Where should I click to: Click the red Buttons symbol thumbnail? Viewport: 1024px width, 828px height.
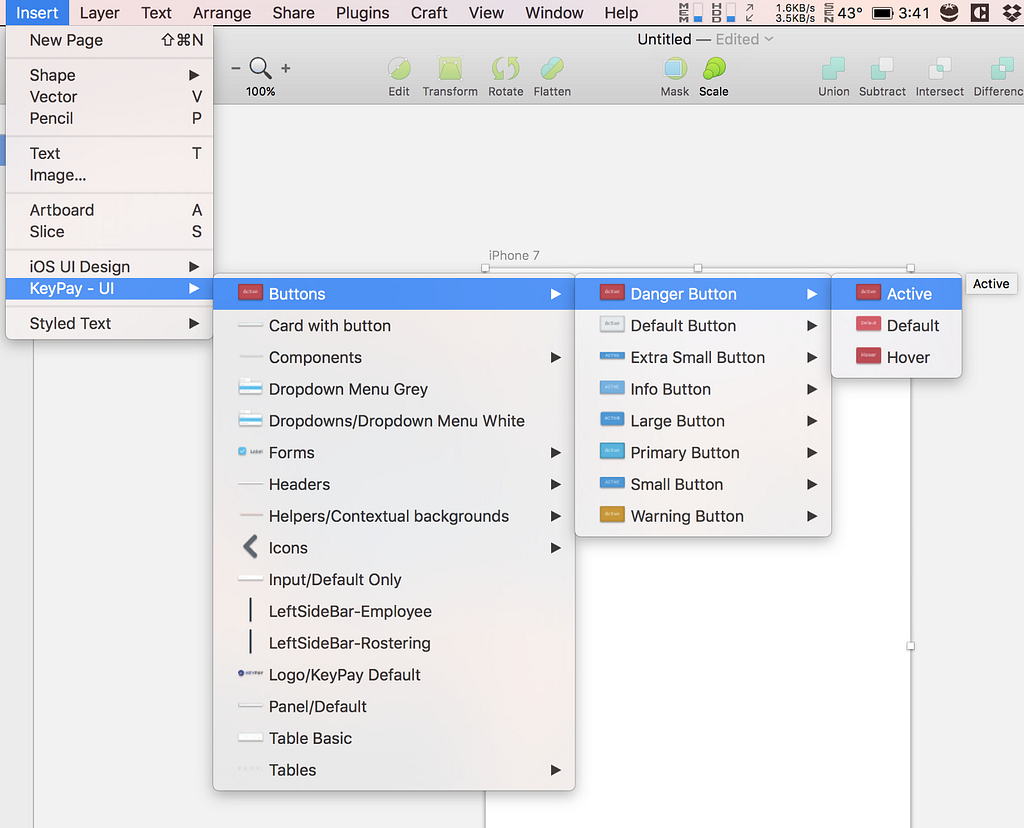(x=250, y=292)
